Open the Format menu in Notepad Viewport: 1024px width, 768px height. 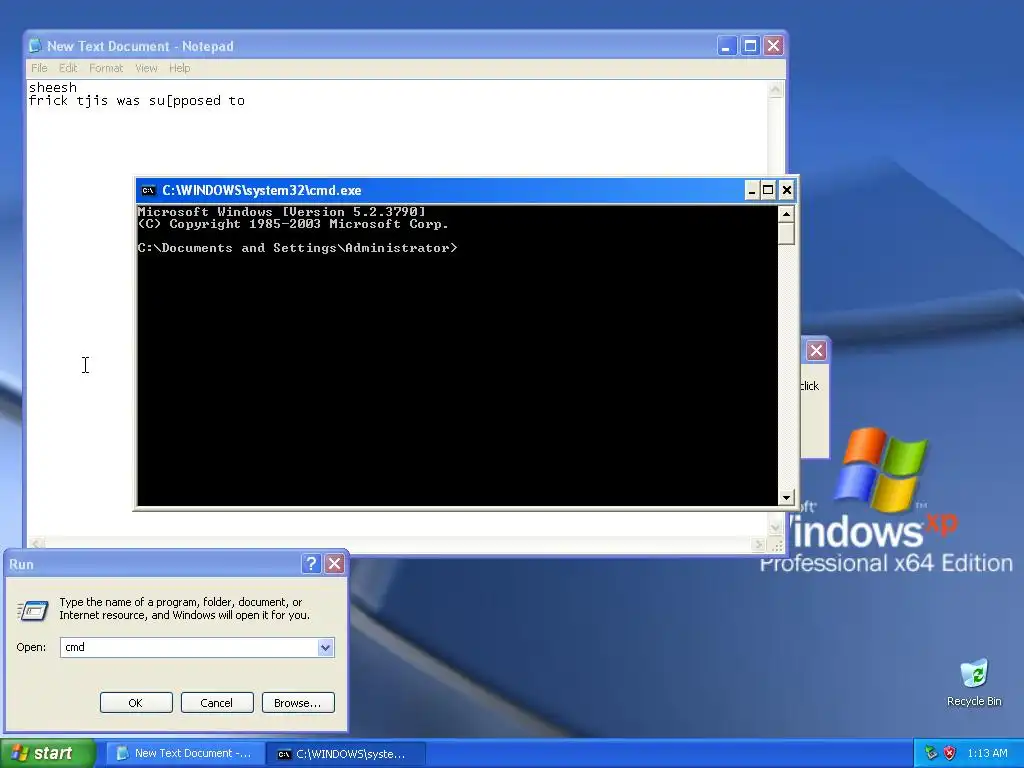[x=106, y=68]
